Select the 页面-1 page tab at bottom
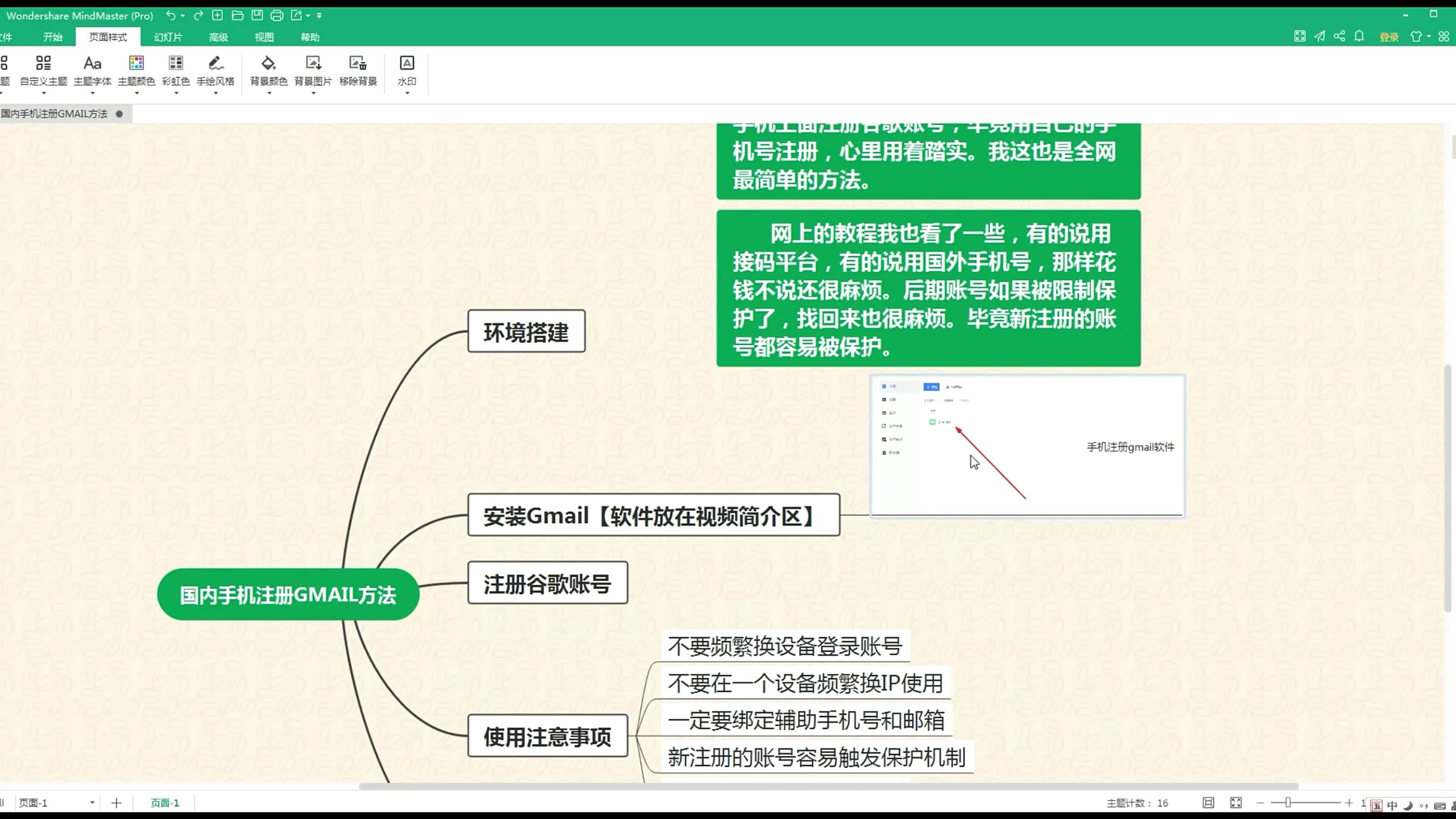The width and height of the screenshot is (1456, 819). point(165,803)
